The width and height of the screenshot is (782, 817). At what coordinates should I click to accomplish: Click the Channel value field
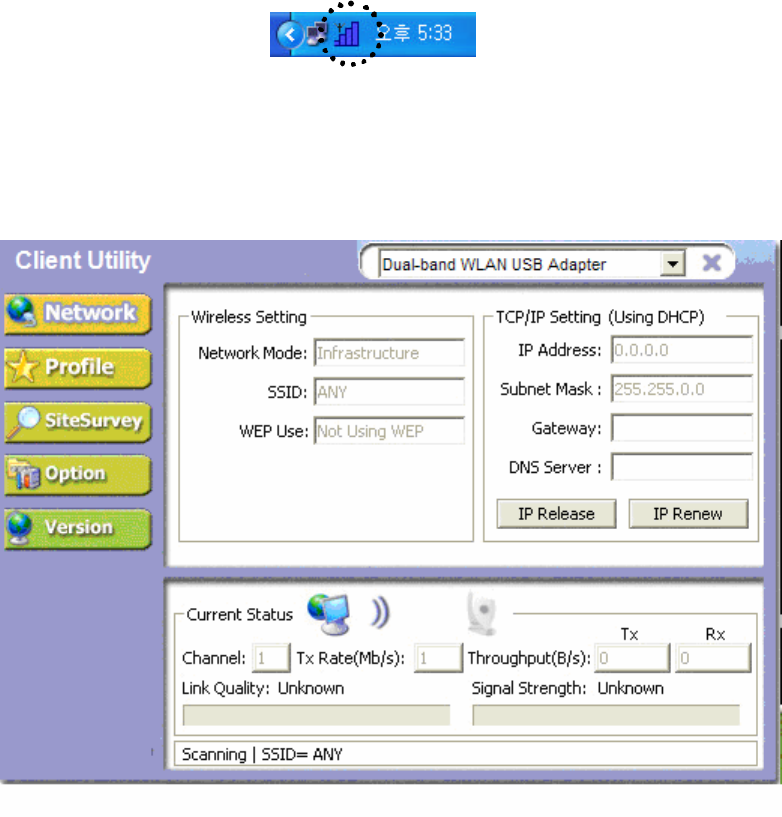tap(271, 658)
